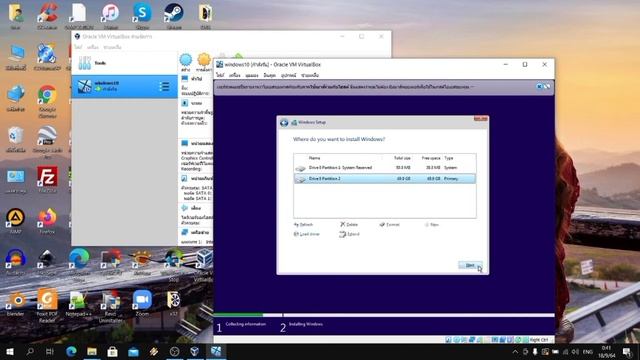Open Microsoft Store from taskbar
640x360 pixels.
click(x=112, y=351)
